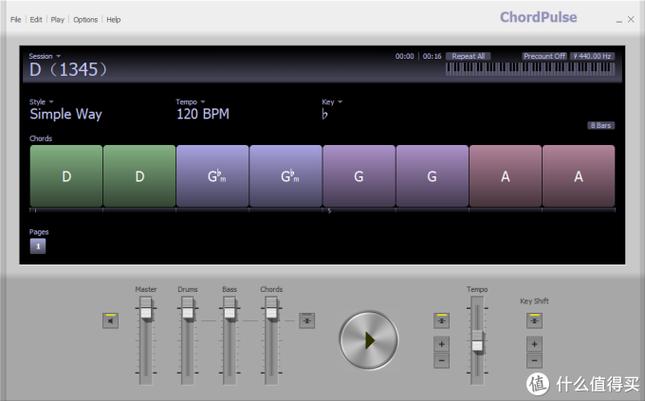This screenshot has height=401, width=645.
Task: Select the first G flat minor chord
Action: (213, 176)
